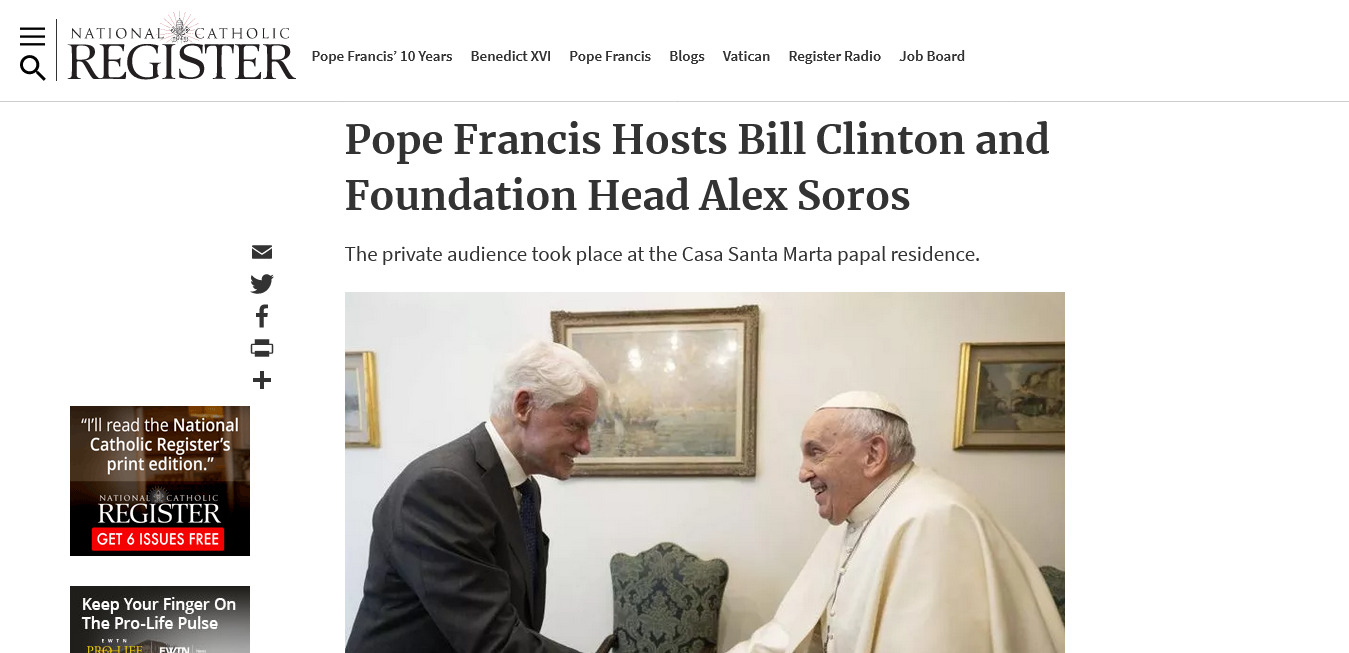Viewport: 1349px width, 653px height.
Task: Click the Clinton and Pope Francis photo
Action: (x=705, y=472)
